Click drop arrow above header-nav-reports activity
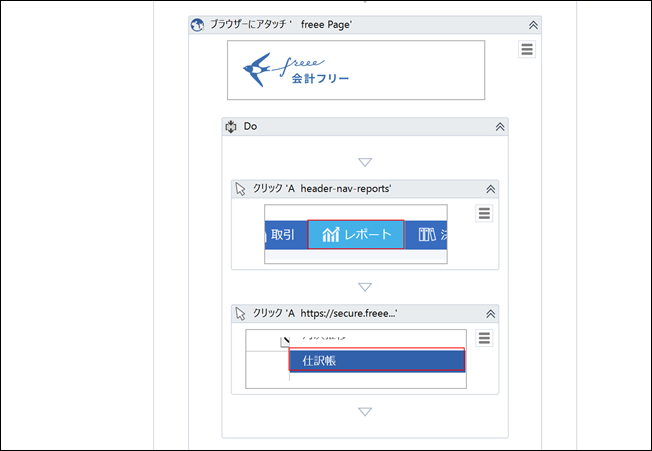Screen dimensions: 652x451 click(x=365, y=162)
